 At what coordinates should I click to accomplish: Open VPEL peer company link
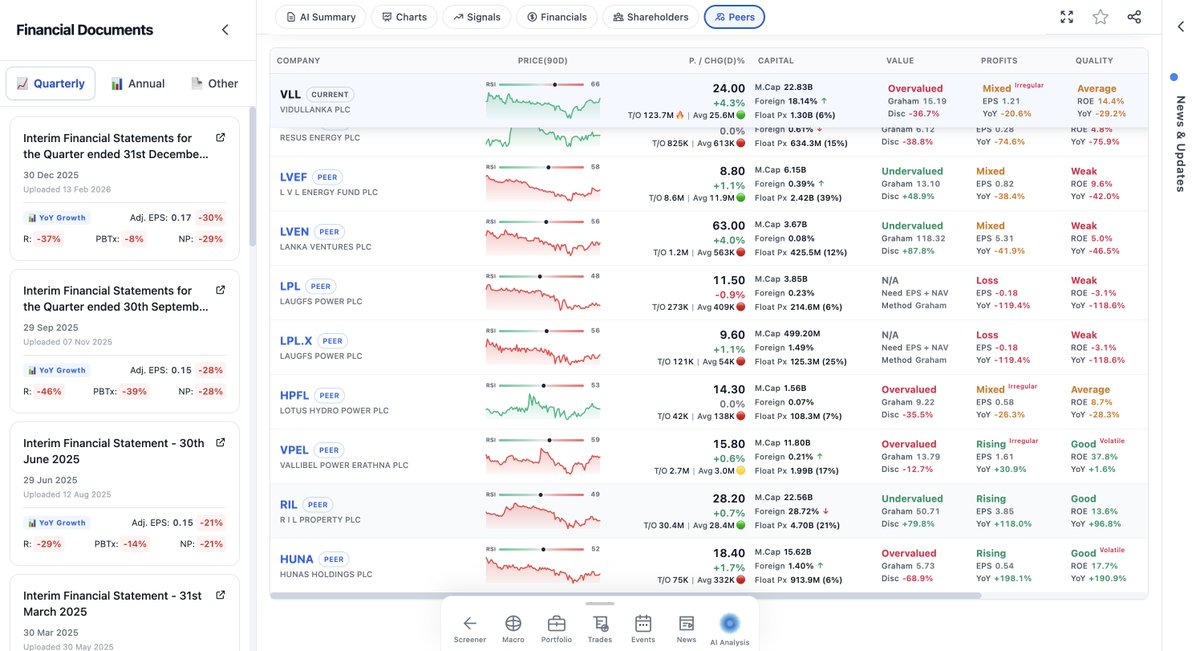tap(294, 450)
